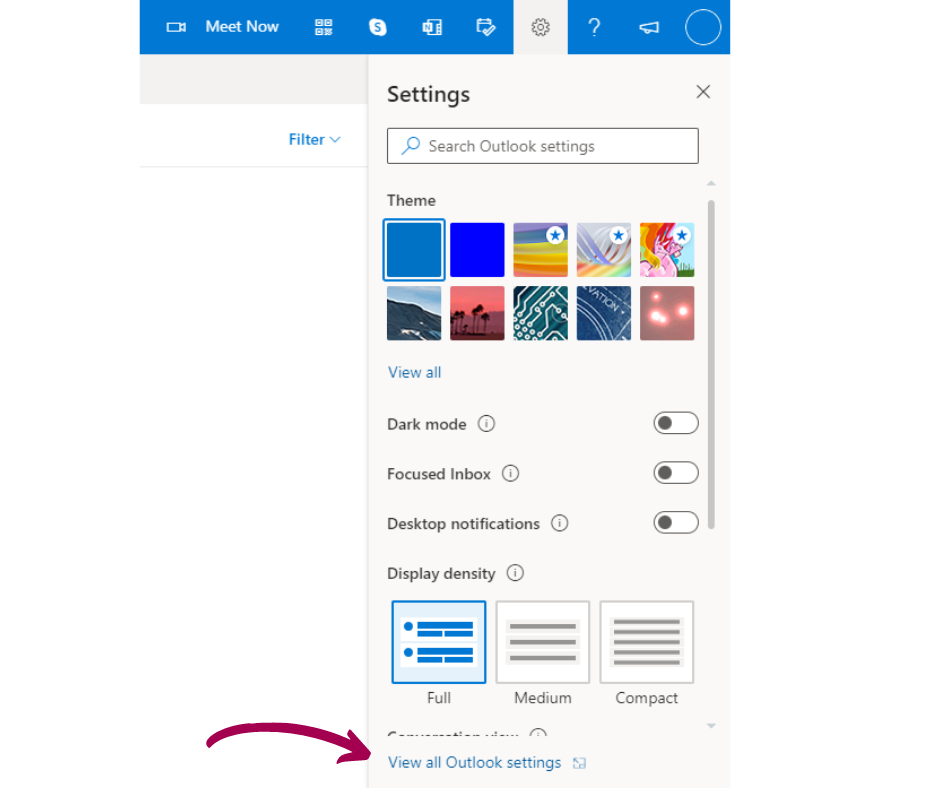
Task: Open View all Outlook settings
Action: click(474, 762)
